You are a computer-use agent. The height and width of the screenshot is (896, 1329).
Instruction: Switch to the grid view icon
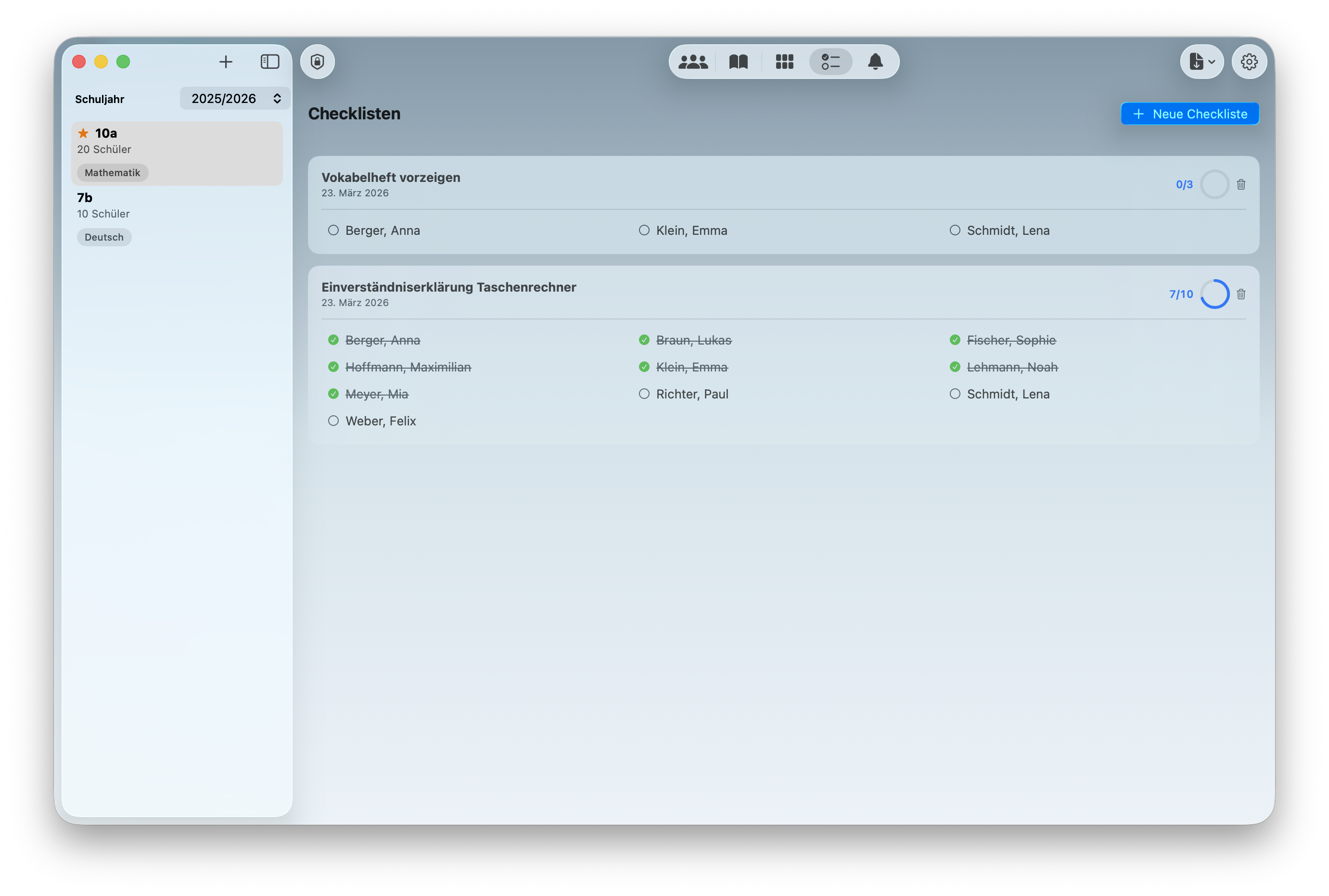click(x=784, y=62)
